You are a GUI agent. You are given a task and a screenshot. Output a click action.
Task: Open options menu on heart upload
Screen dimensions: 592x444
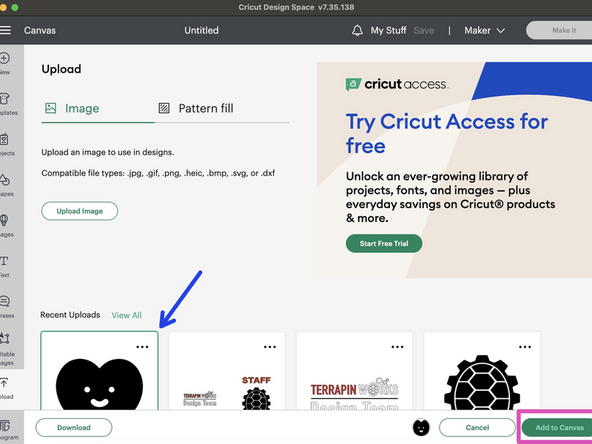(x=142, y=347)
